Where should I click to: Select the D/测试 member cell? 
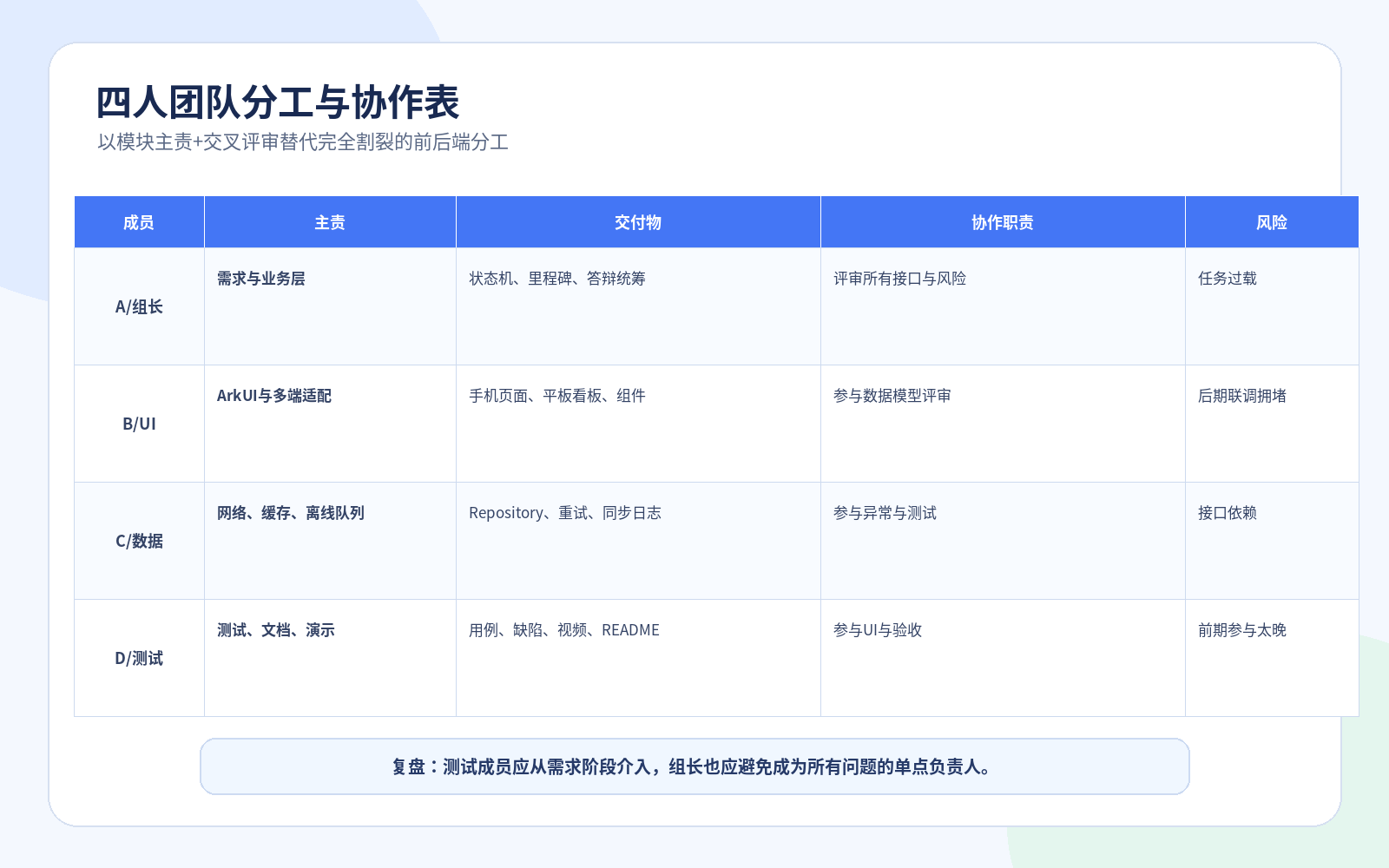tap(139, 658)
